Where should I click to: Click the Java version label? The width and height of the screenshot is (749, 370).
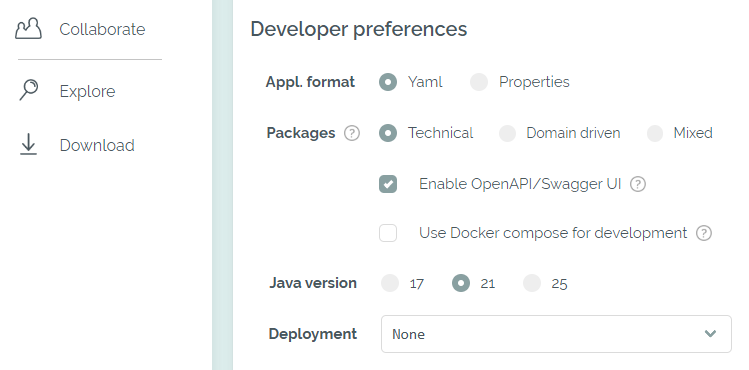313,283
